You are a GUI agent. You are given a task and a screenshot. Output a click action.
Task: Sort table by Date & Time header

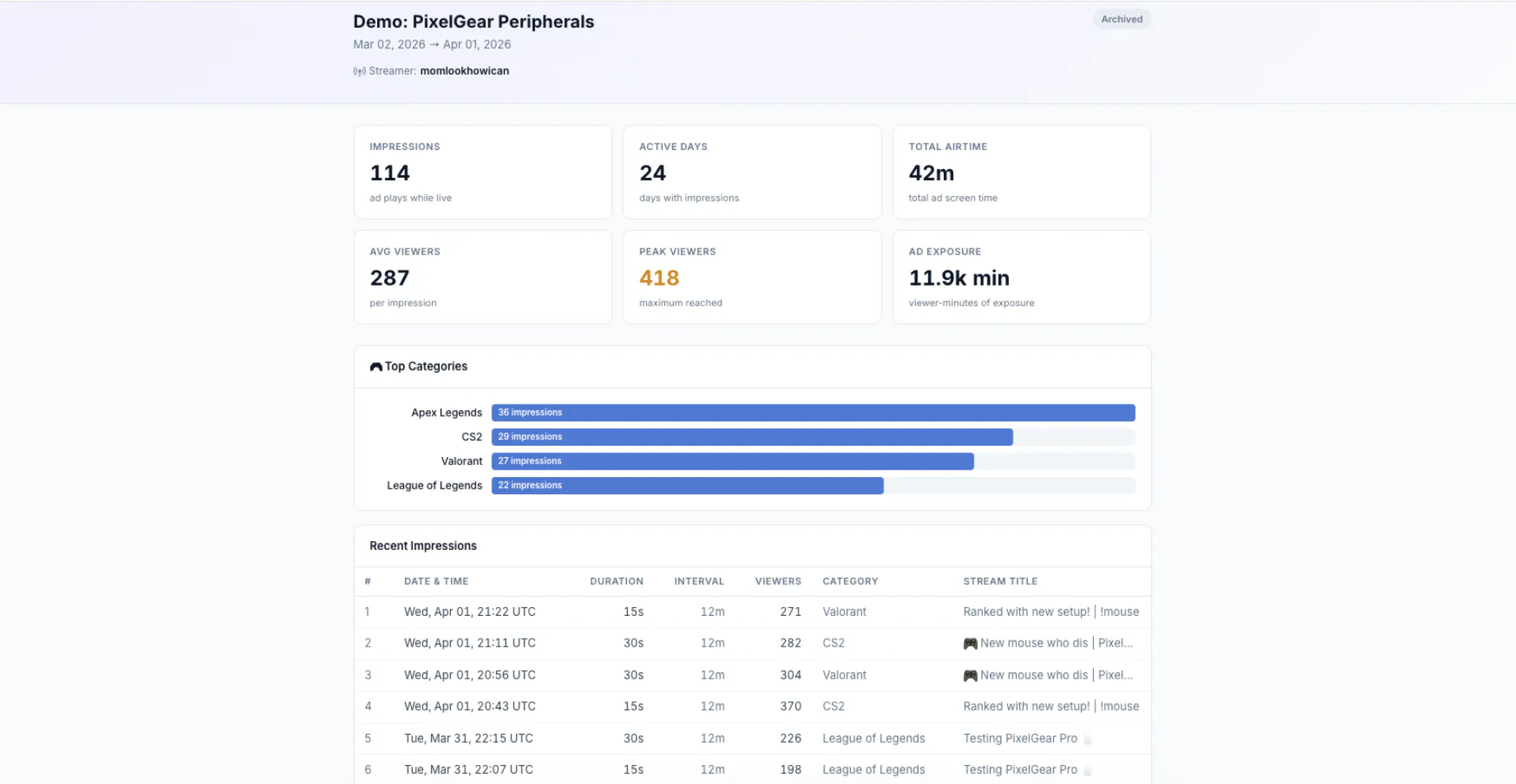(436, 582)
